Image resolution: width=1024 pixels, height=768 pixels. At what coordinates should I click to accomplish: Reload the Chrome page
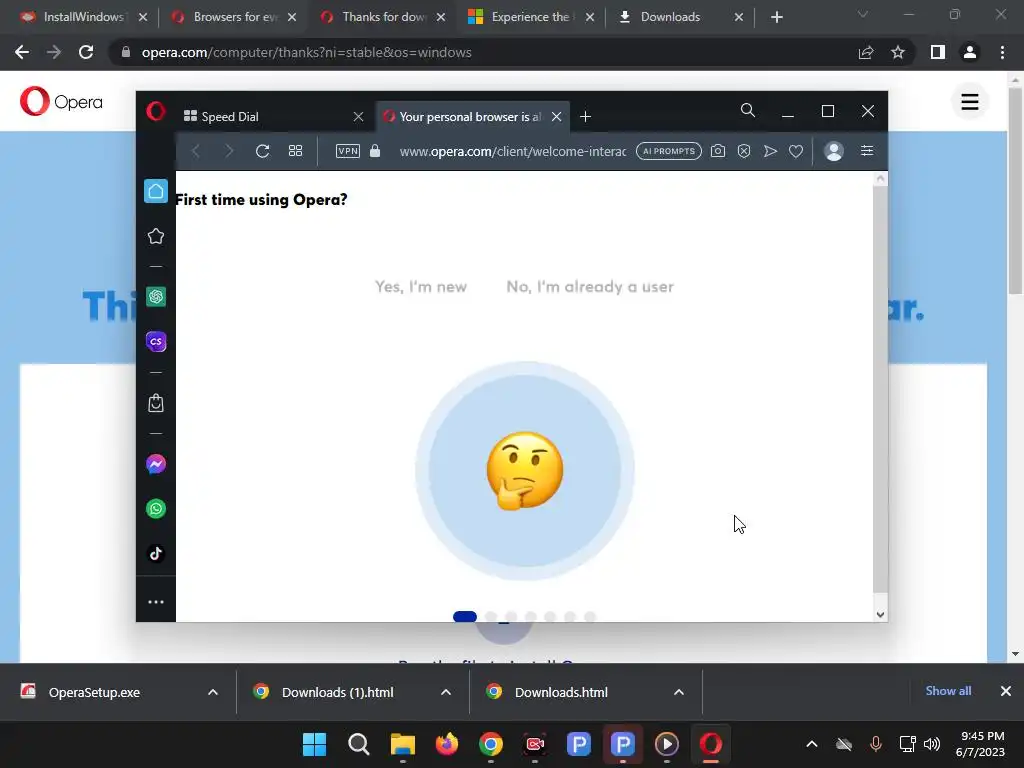pos(86,52)
